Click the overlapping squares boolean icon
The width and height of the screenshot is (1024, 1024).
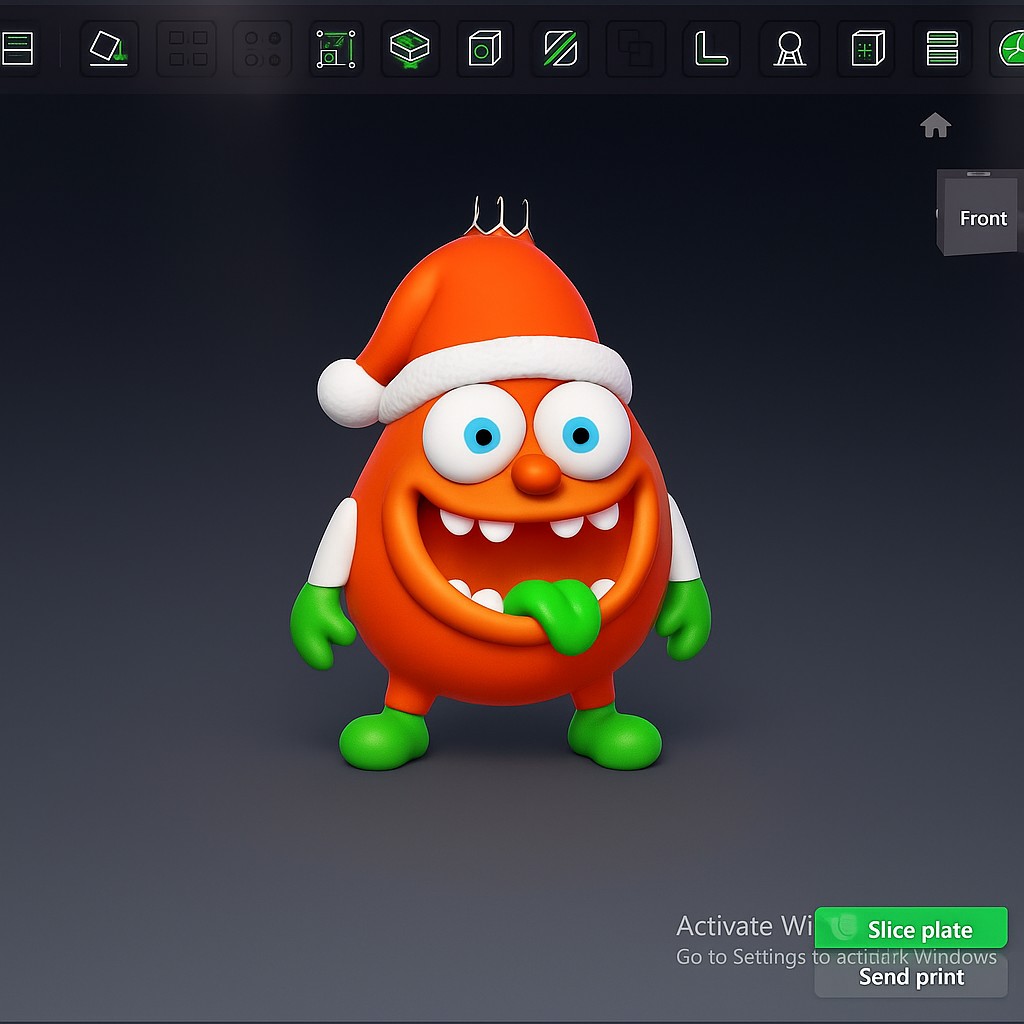pos(635,47)
